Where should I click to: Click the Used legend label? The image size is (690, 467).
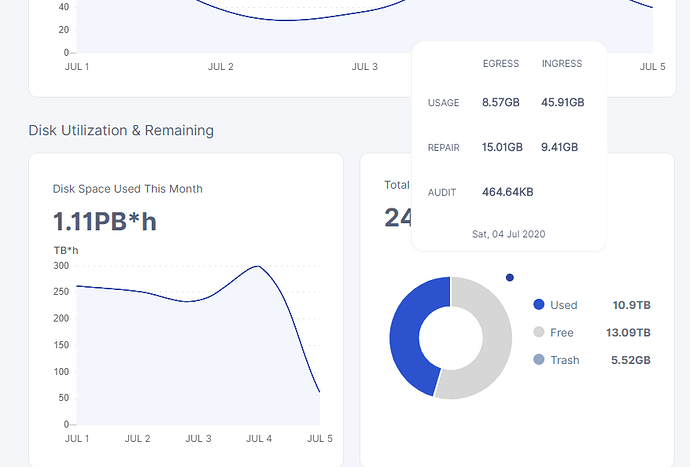(564, 305)
